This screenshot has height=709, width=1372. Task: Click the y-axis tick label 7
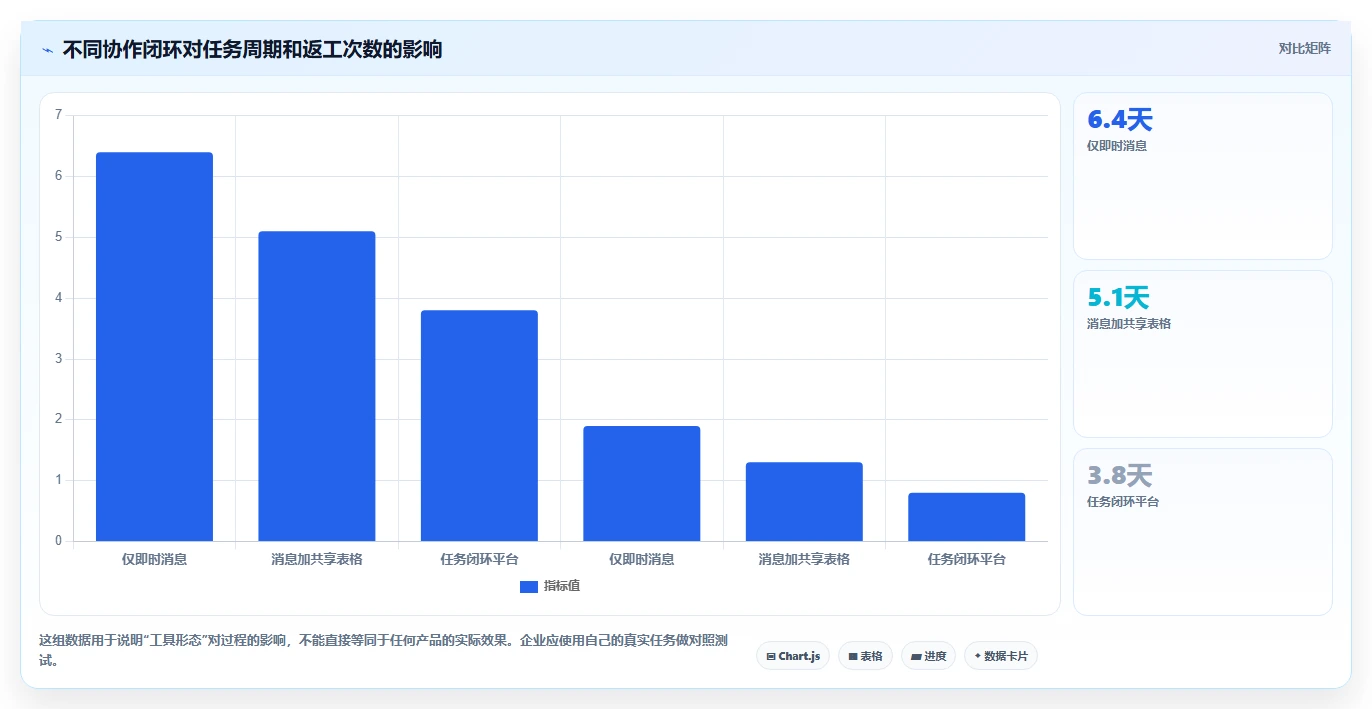click(58, 115)
